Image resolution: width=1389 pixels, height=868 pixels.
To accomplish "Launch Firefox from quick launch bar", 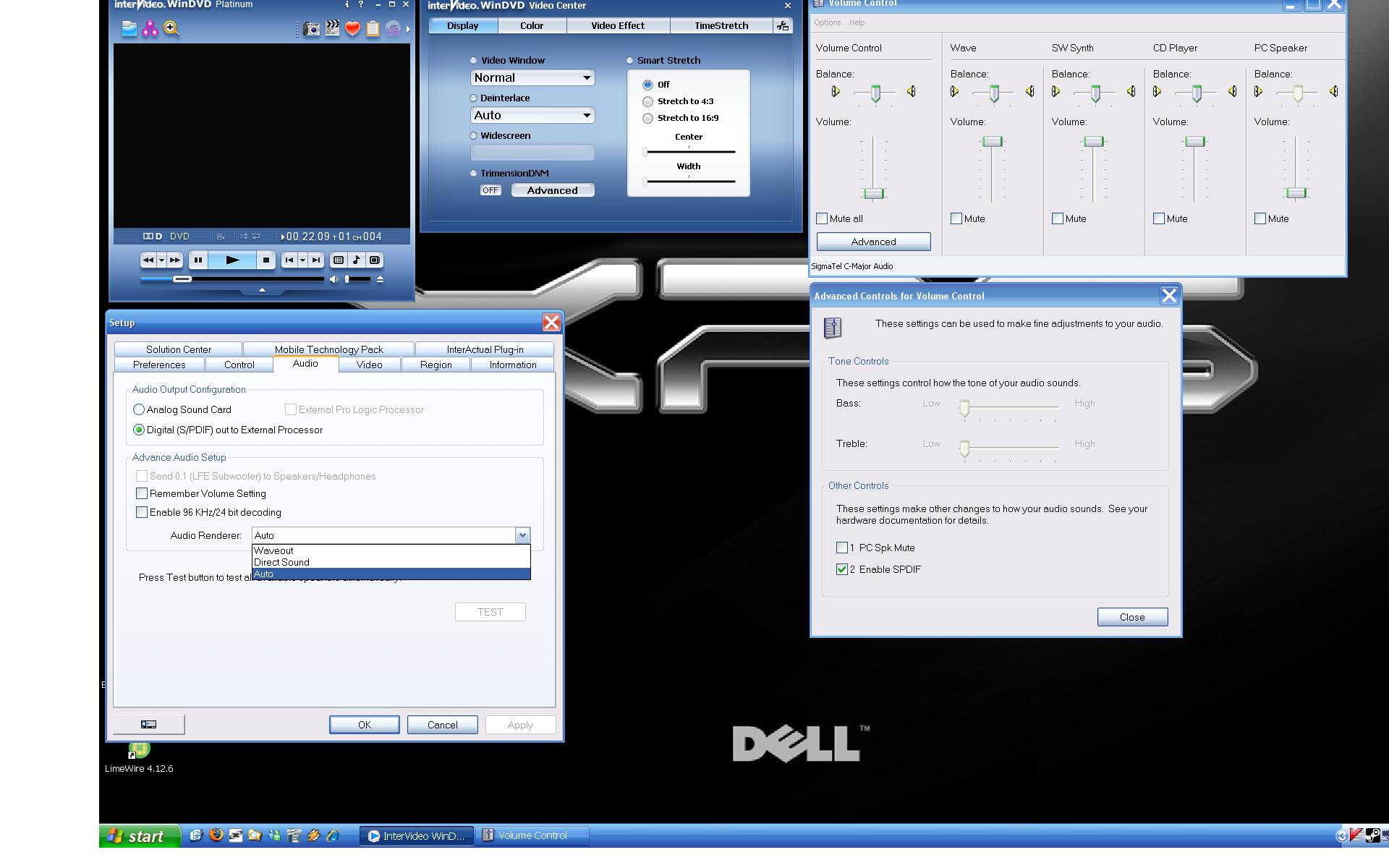I will (x=216, y=835).
